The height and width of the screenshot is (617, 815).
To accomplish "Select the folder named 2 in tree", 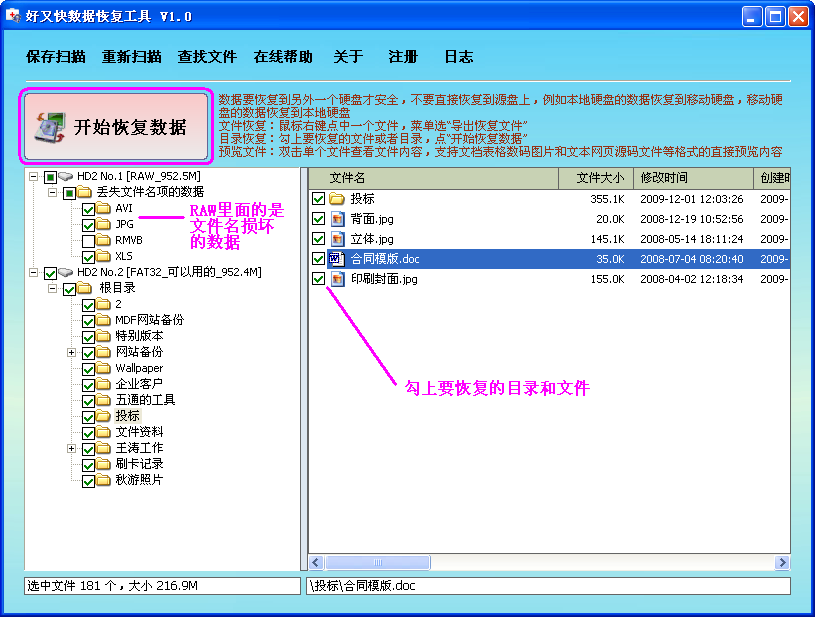I will coord(119,304).
